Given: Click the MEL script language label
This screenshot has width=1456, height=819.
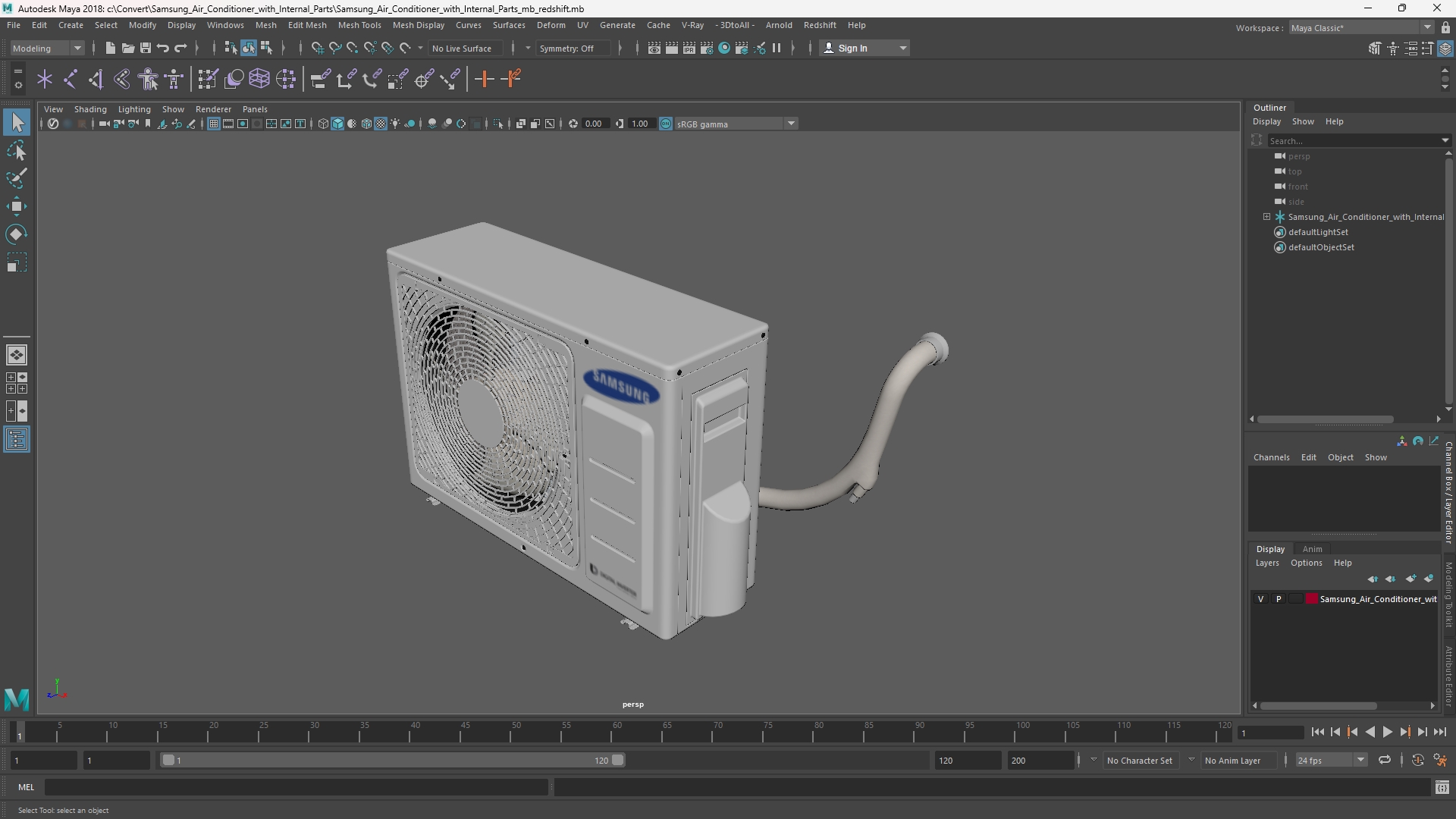Looking at the screenshot, I should [x=27, y=787].
